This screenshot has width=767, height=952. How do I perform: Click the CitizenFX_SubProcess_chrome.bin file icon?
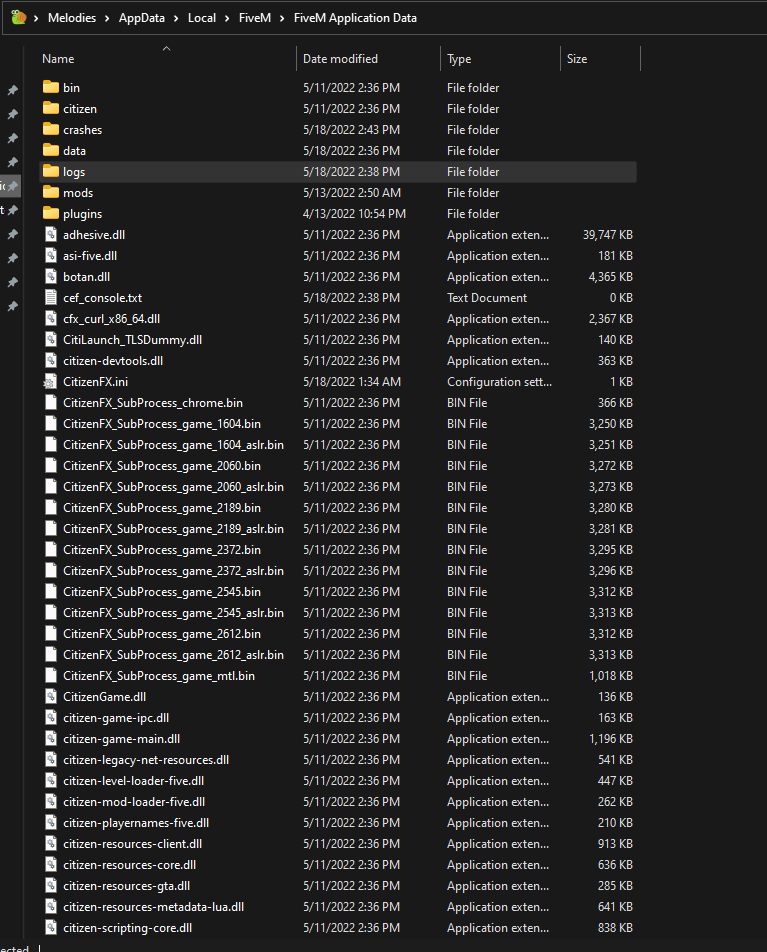[52, 403]
